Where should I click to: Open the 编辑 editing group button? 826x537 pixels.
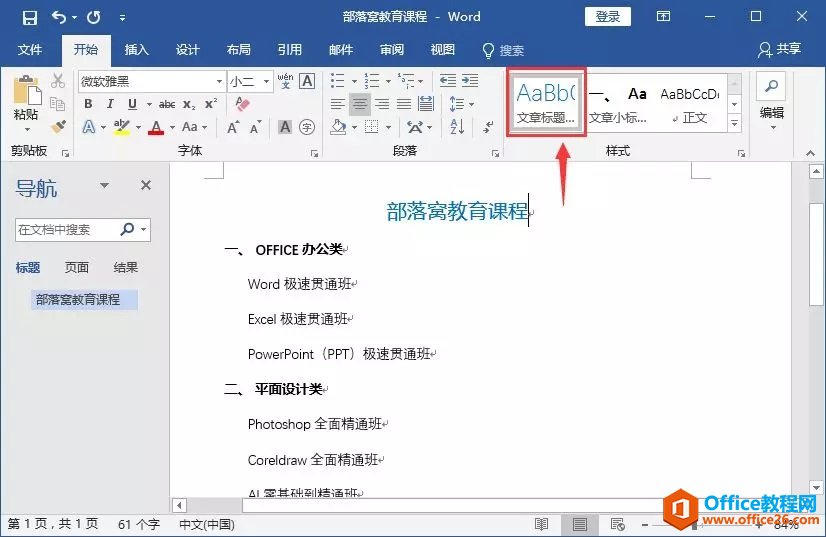point(772,102)
